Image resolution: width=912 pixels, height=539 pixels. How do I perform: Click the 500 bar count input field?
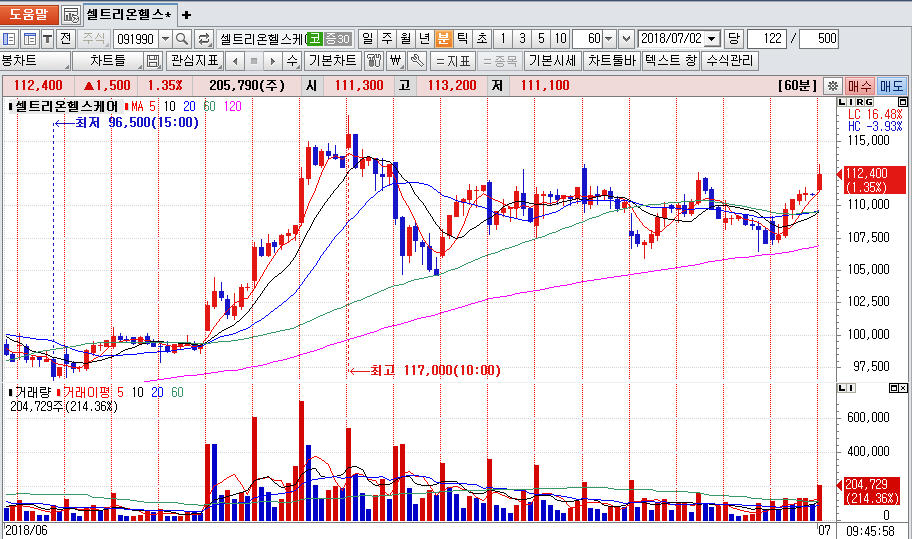819,39
